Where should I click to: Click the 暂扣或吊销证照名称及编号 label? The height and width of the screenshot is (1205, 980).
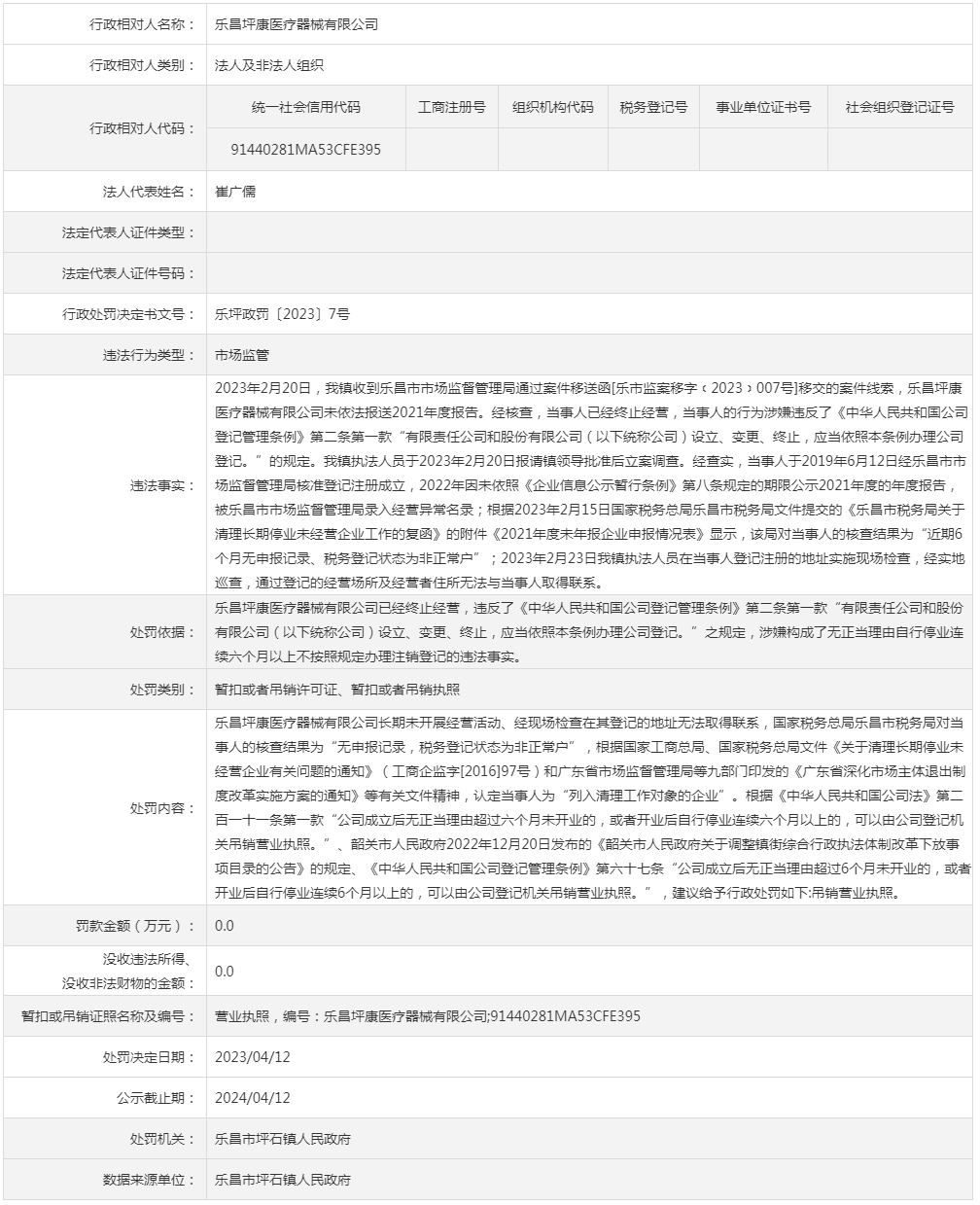[x=108, y=1016]
